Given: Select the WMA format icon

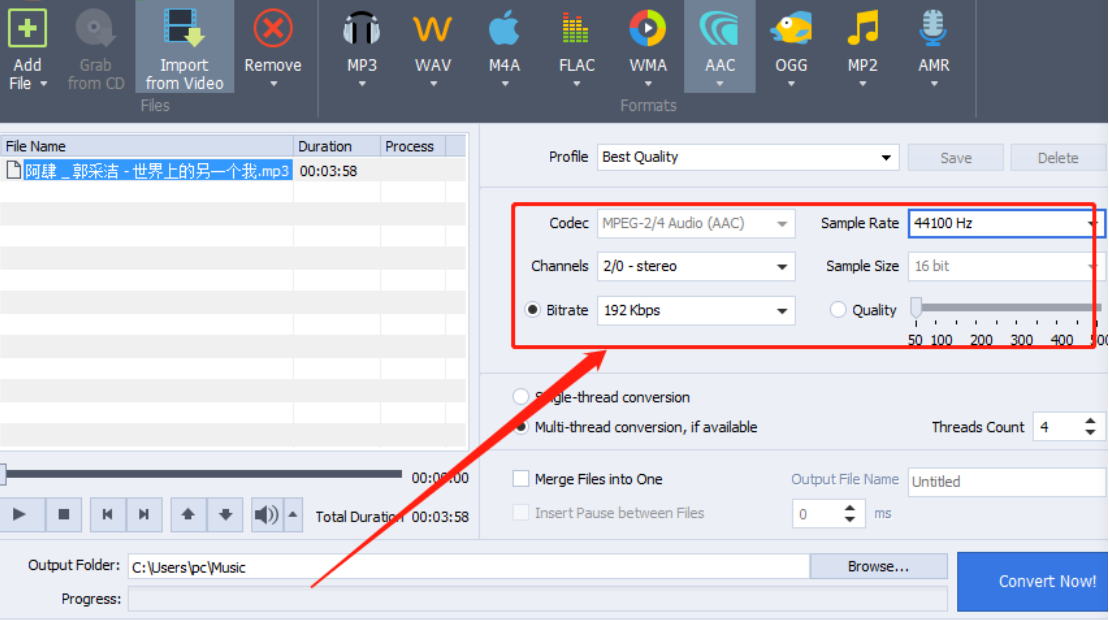Looking at the screenshot, I should coord(647,29).
